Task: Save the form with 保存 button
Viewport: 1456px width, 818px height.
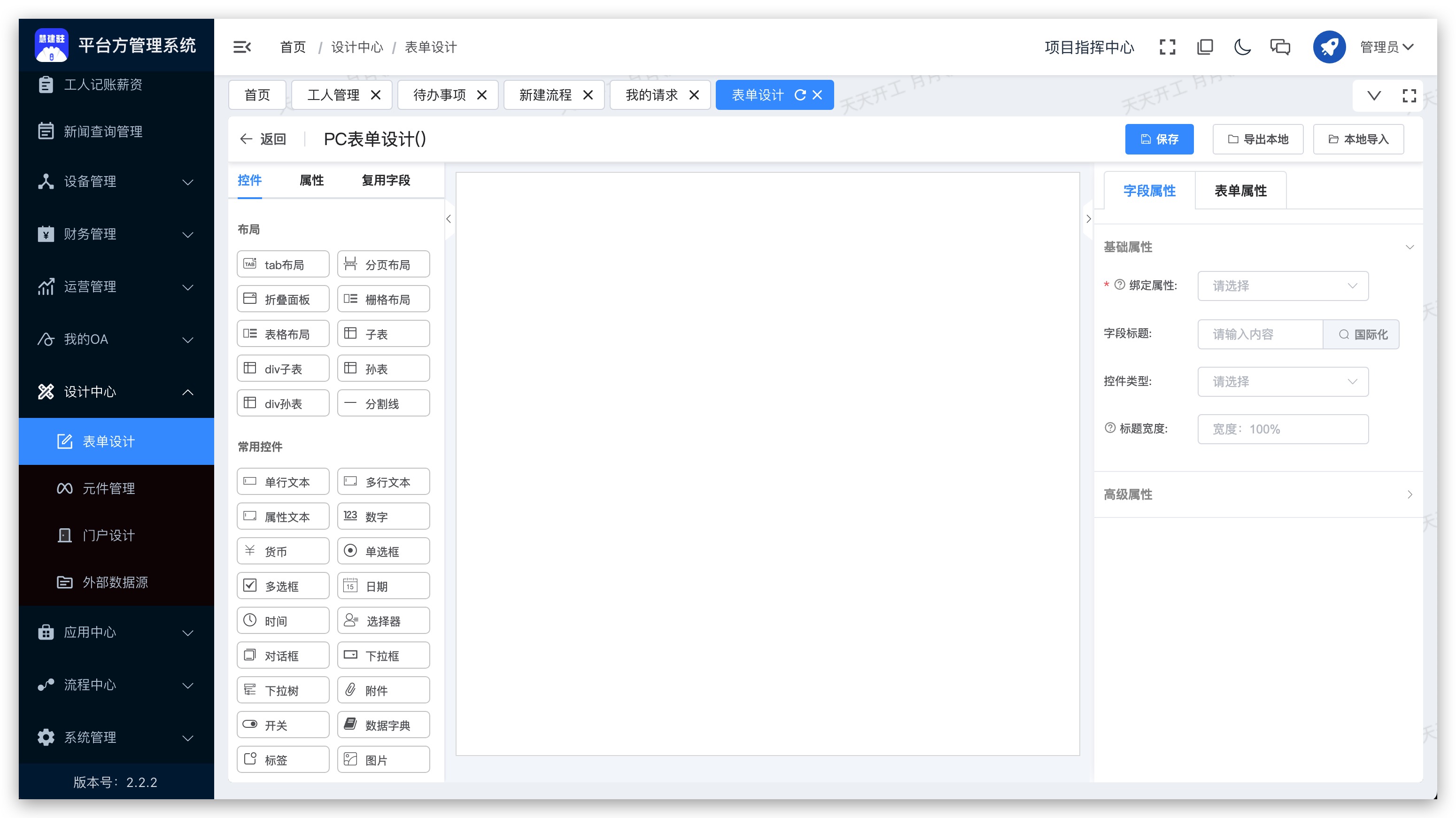Action: (x=1159, y=139)
